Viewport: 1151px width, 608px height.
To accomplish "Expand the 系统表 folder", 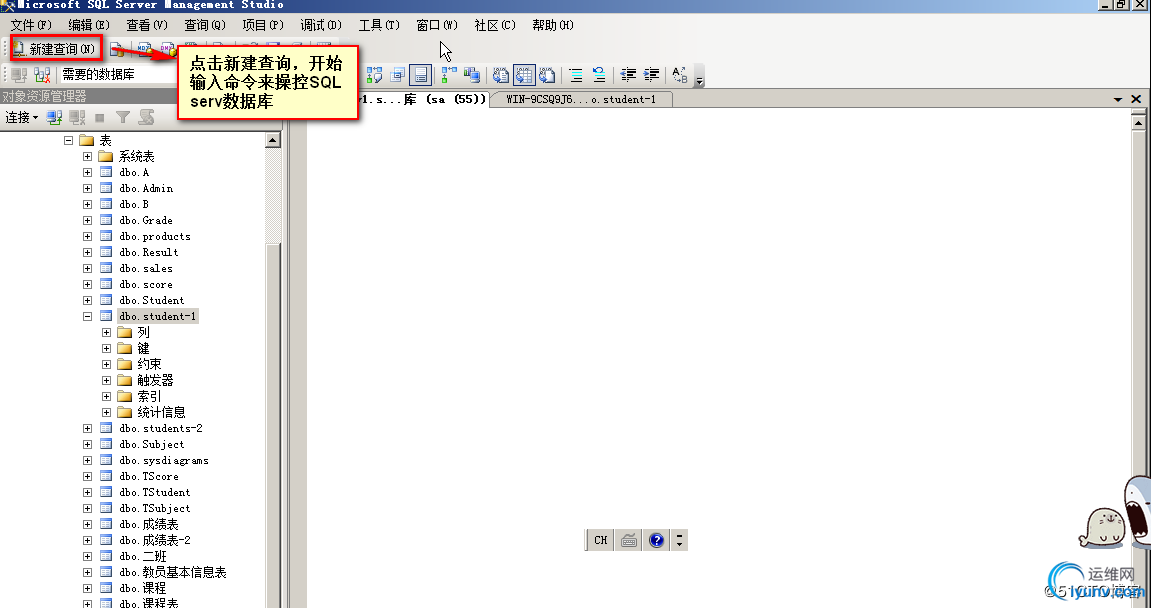I will click(87, 156).
